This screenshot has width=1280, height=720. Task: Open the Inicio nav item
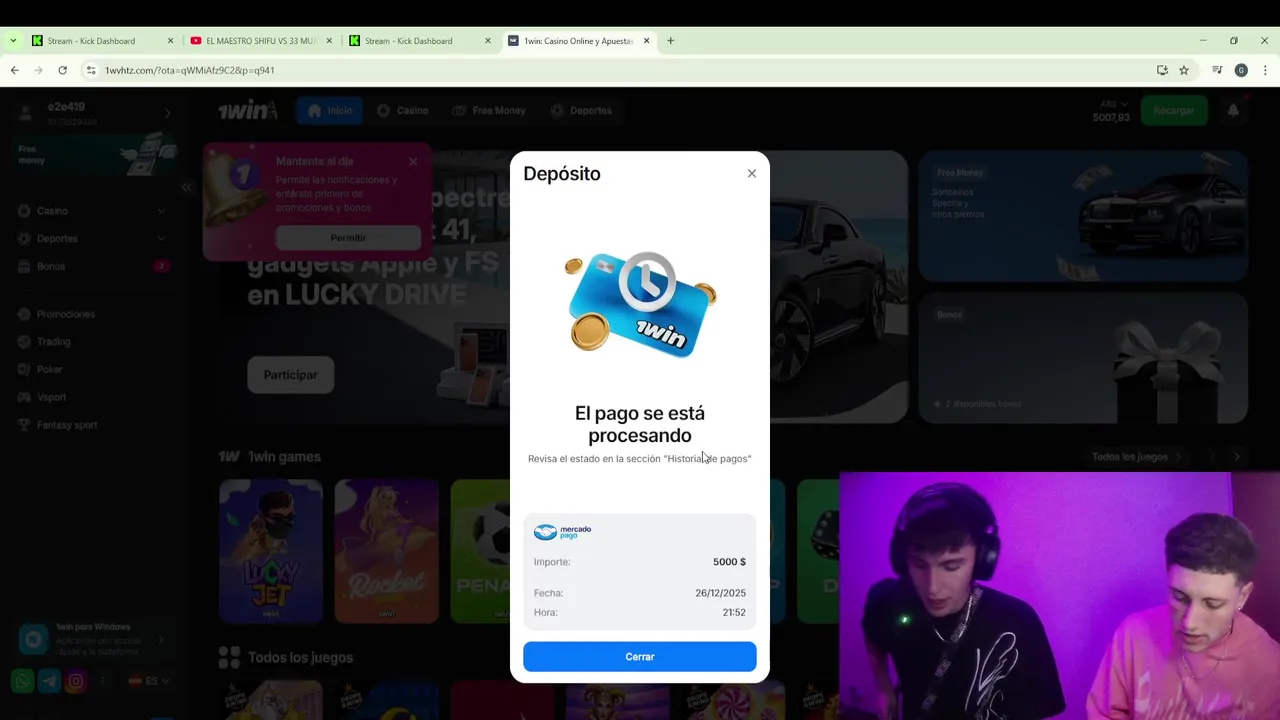click(x=330, y=110)
